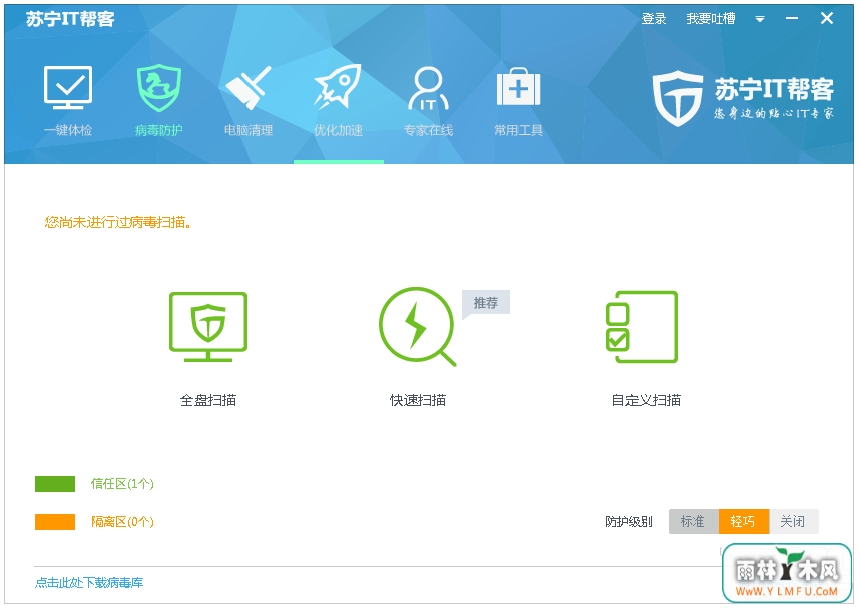This screenshot has height=608, width=860.
Task: Start 全盘扫描 with monitor shield icon
Action: [x=208, y=327]
